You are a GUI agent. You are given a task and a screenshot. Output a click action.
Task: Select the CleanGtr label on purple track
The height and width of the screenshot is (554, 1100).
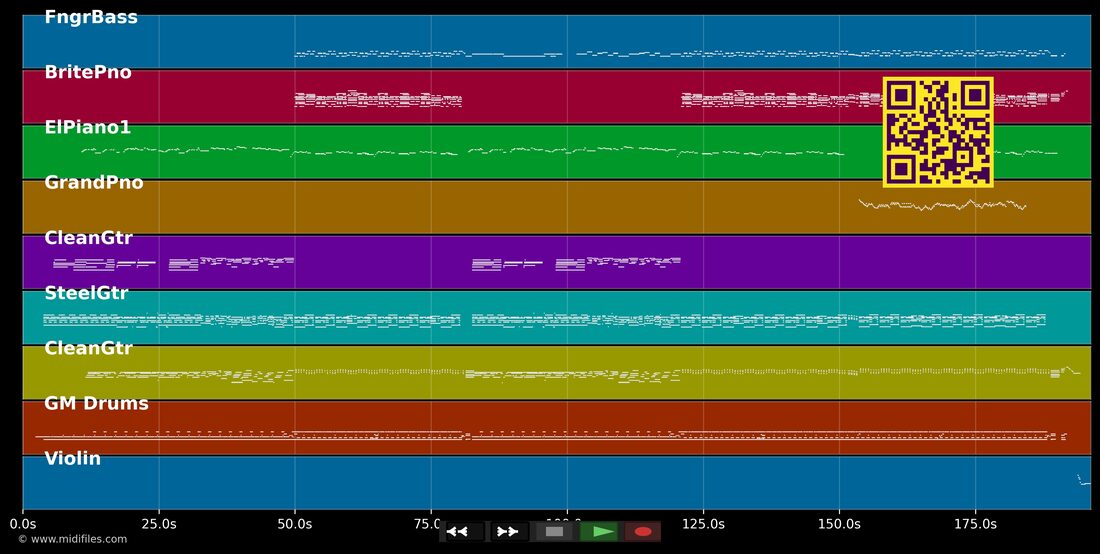88,238
